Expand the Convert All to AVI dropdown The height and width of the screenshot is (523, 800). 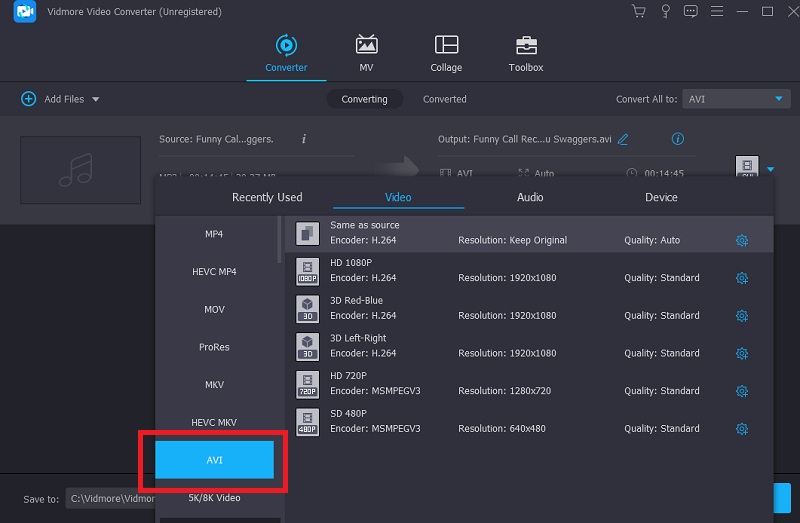coord(737,99)
